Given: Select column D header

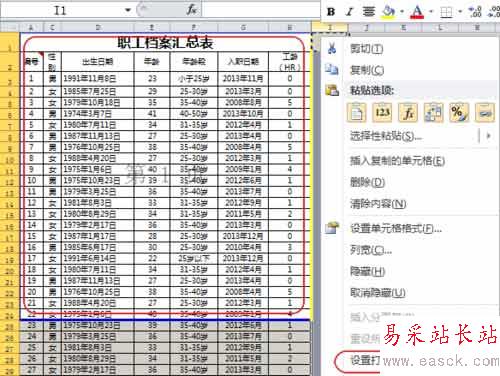Looking at the screenshot, I should [98, 27].
